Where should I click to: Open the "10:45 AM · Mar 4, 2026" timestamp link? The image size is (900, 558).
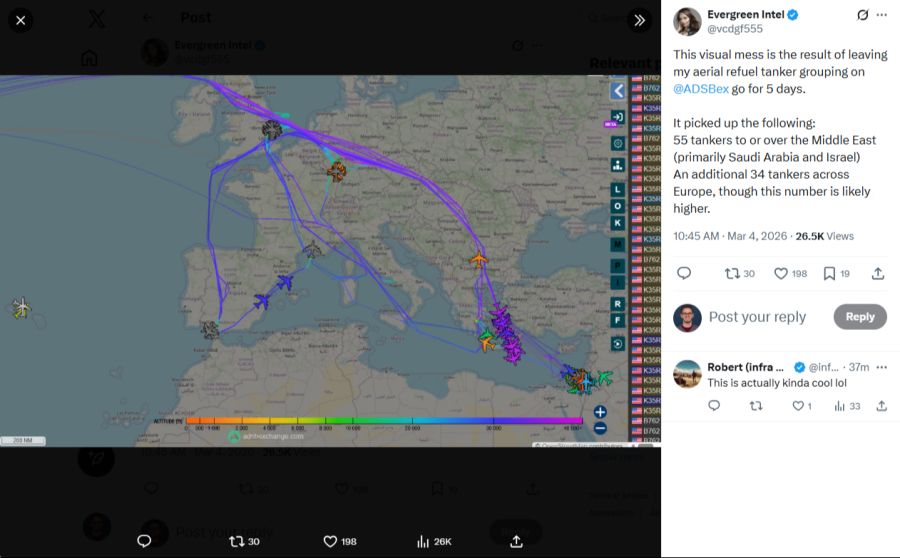tap(730, 236)
